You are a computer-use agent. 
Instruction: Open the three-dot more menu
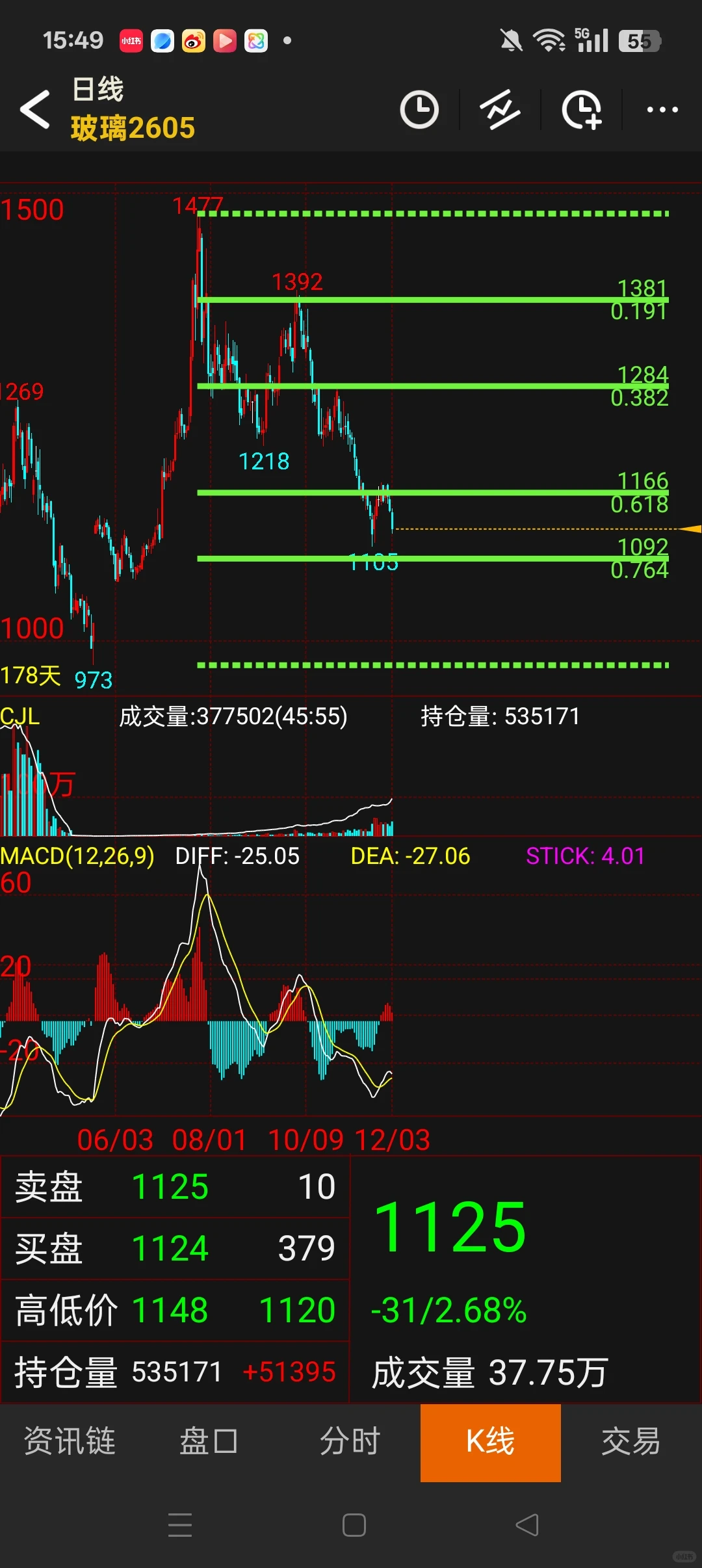point(662,109)
